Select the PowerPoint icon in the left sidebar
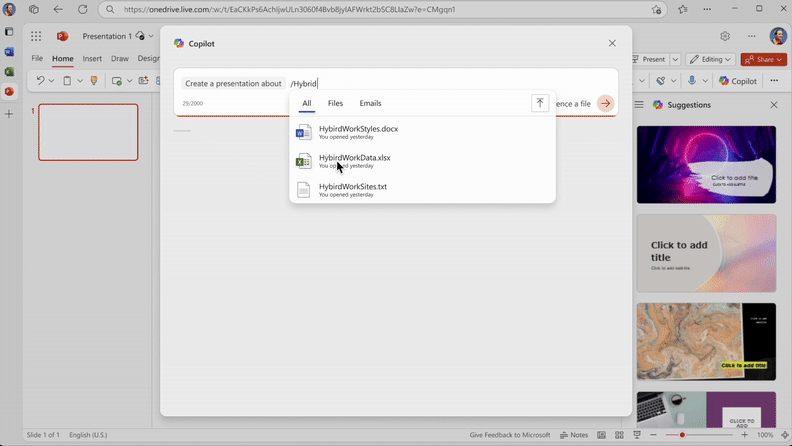The width and height of the screenshot is (792, 446). click(9, 91)
